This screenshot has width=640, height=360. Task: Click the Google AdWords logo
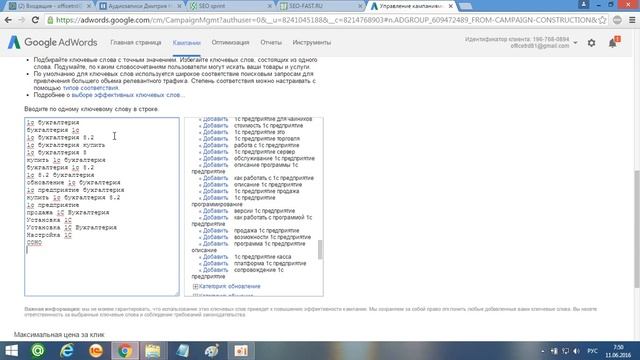(52, 42)
